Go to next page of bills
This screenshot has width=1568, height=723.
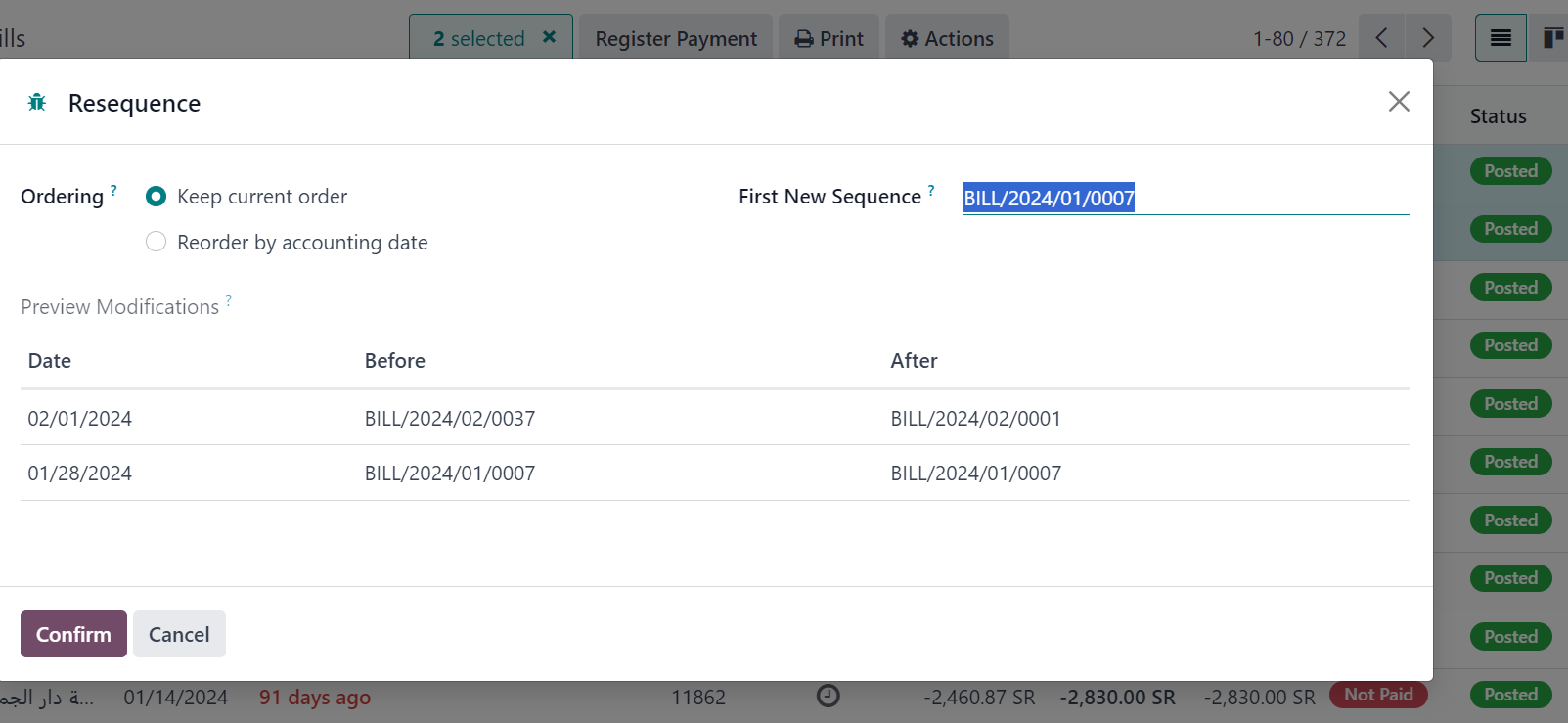pyautogui.click(x=1428, y=38)
